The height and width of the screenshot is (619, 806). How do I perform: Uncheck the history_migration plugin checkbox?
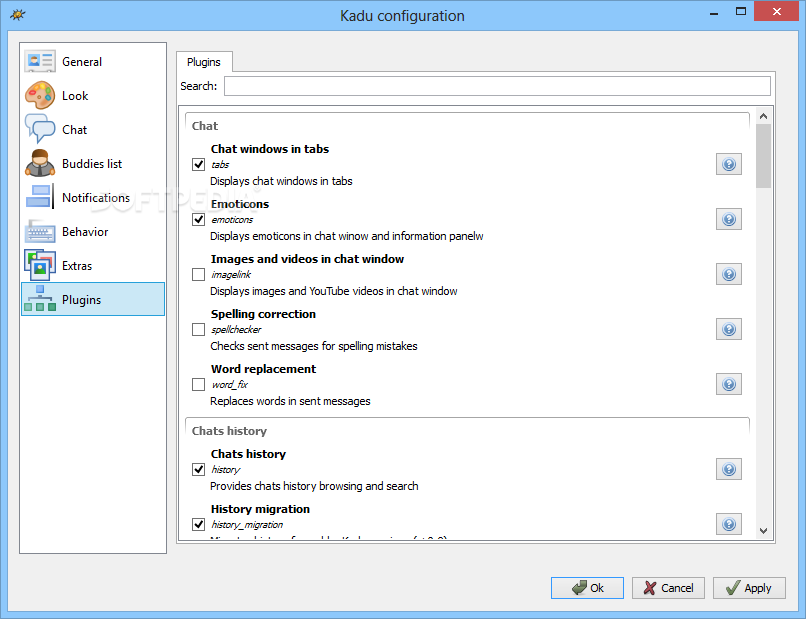198,524
